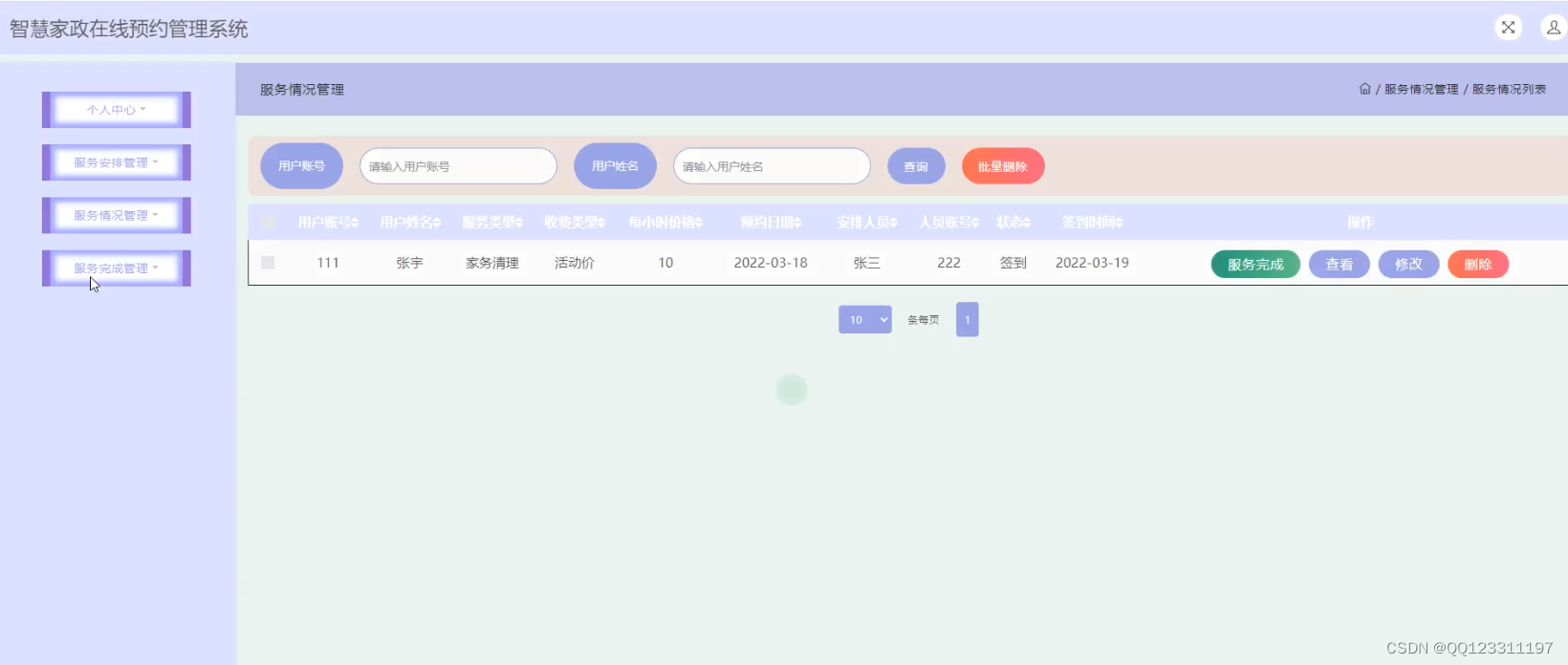Go to page 1 in pagination
Image resolution: width=1568 pixels, height=665 pixels.
pyautogui.click(x=968, y=320)
